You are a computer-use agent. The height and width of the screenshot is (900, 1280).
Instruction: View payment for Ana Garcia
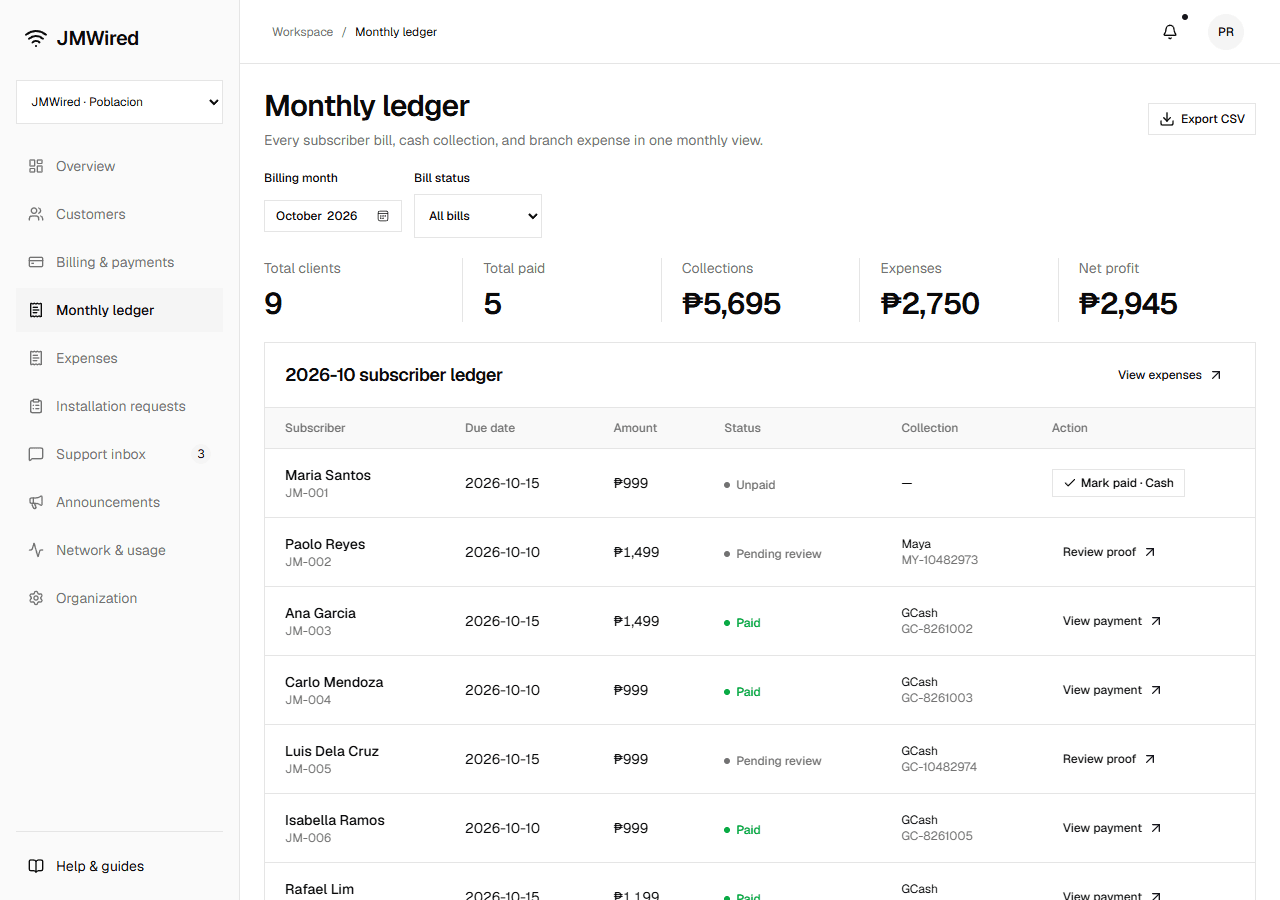pyautogui.click(x=1112, y=621)
